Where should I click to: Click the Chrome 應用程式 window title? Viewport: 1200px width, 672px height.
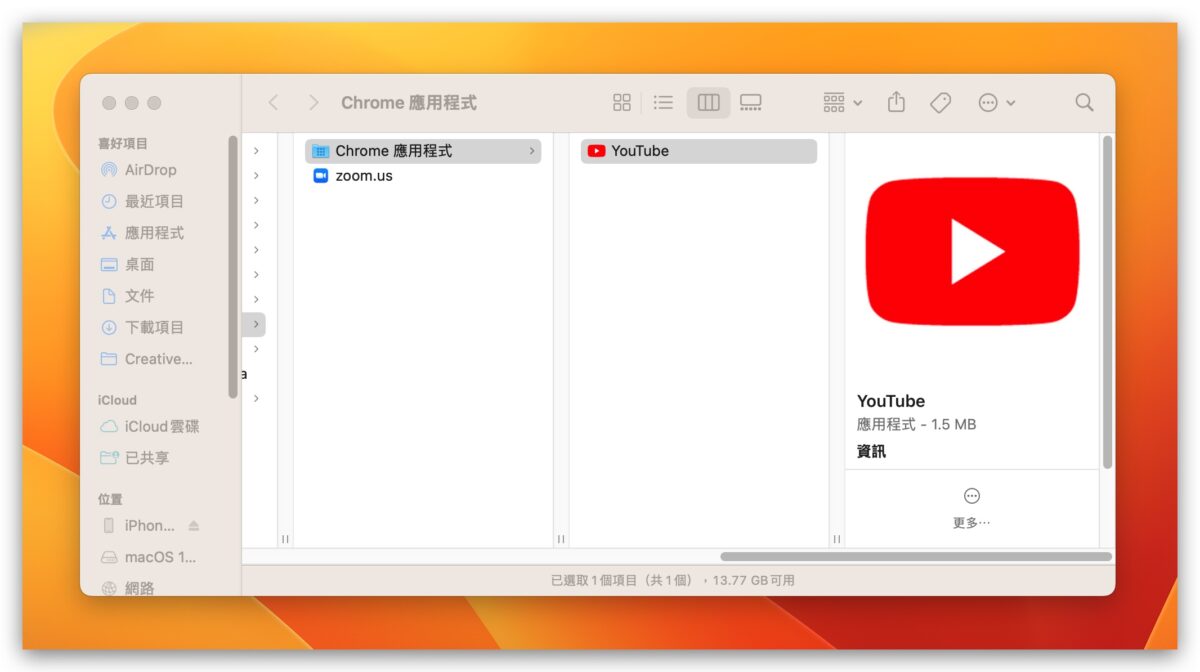coord(409,103)
